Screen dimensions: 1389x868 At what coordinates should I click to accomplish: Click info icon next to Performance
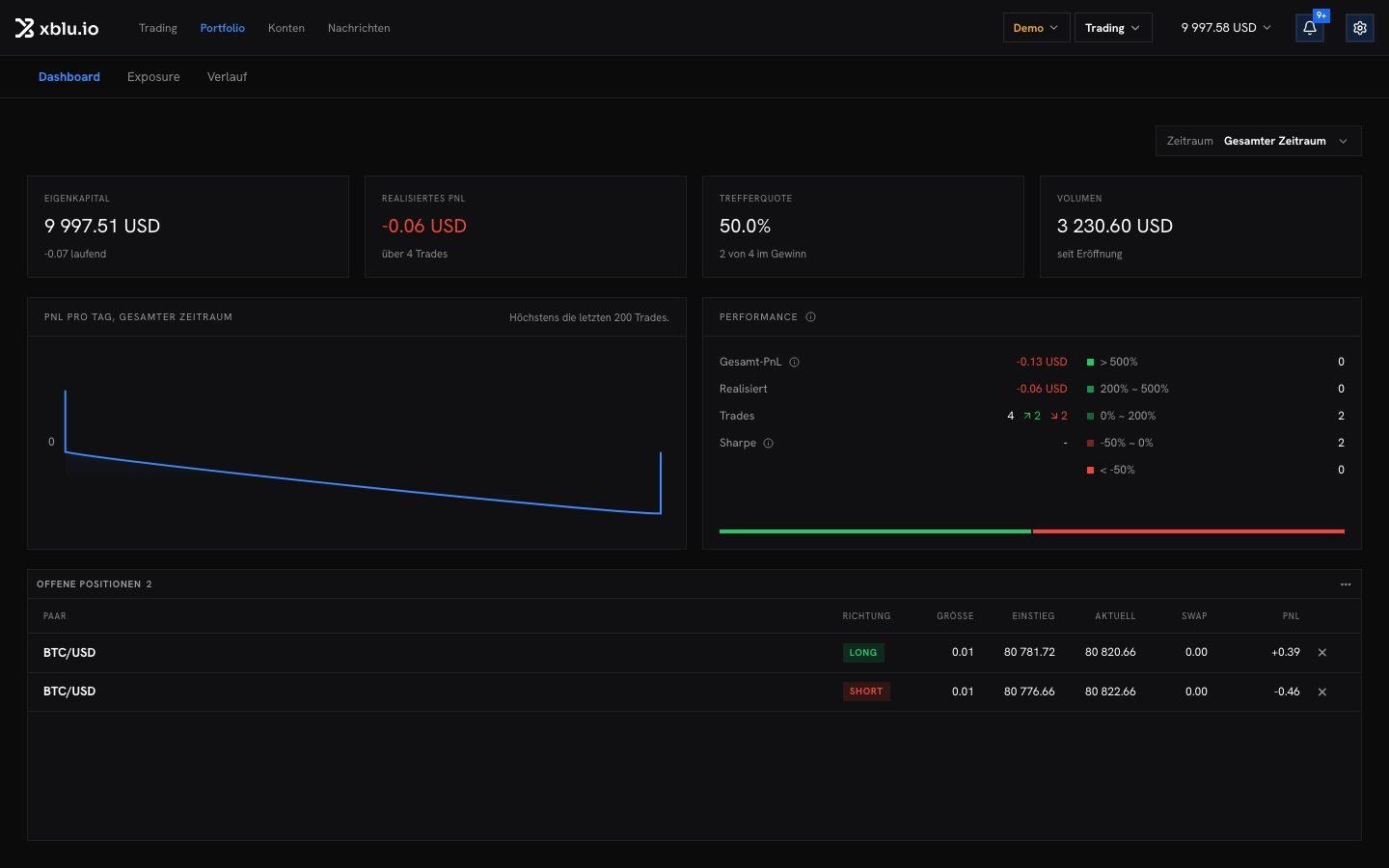[x=810, y=317]
